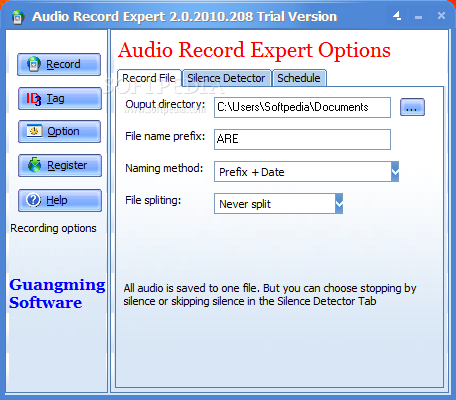Screen dimensions: 456x400
Task: Click the 'Audio Record Expert Options' heading
Action: click(x=254, y=50)
